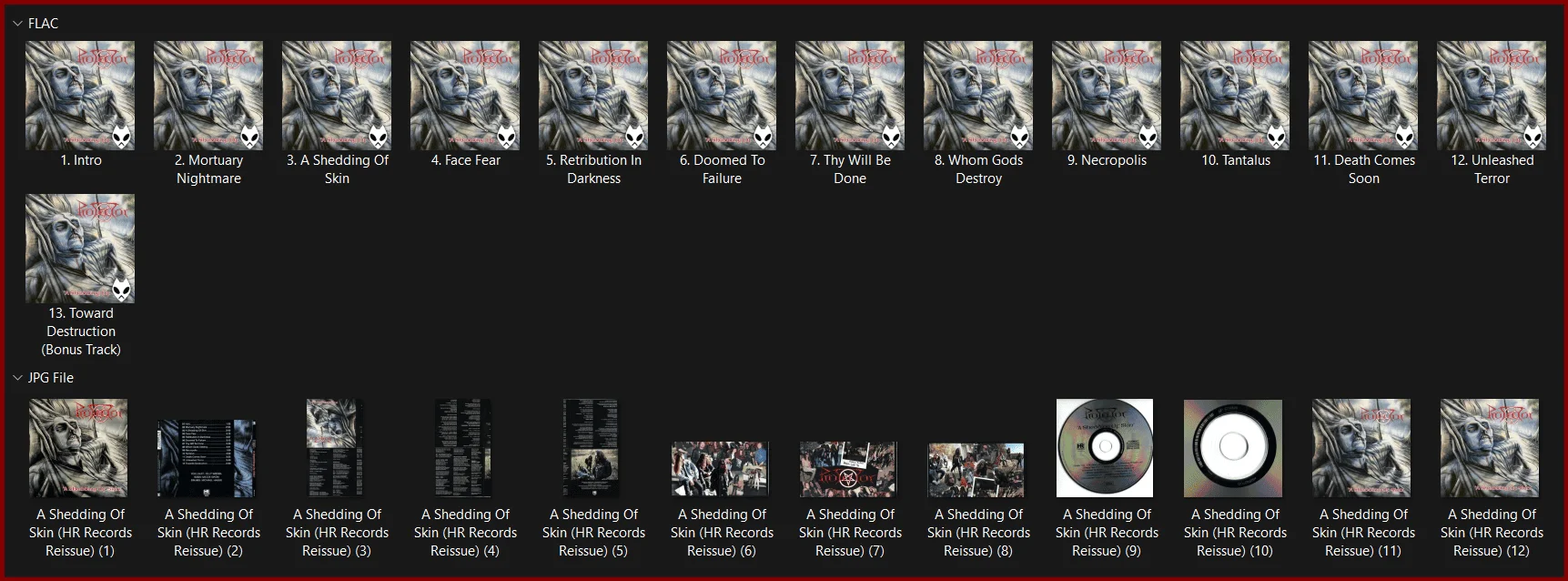This screenshot has height=581, width=1568.
Task: Select CD disc scan Reissue (9) thumbnail
Action: [1105, 448]
